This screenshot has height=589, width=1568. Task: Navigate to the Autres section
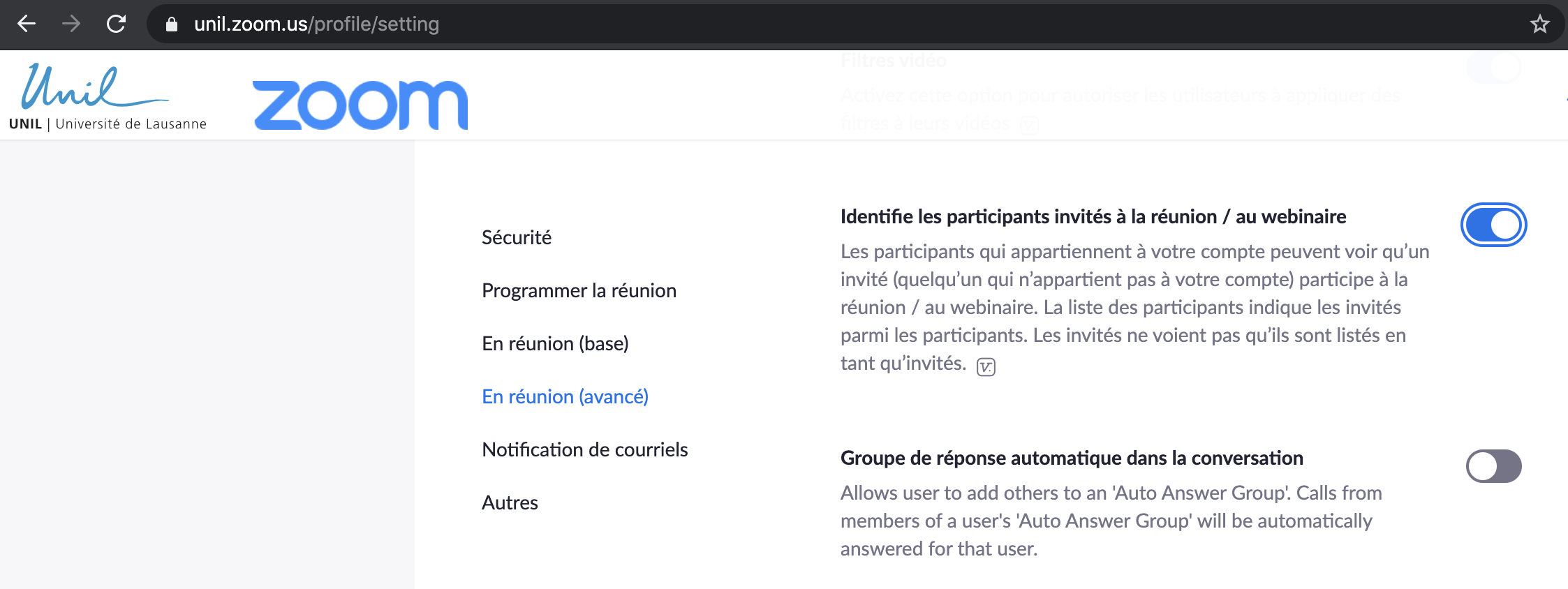510,502
